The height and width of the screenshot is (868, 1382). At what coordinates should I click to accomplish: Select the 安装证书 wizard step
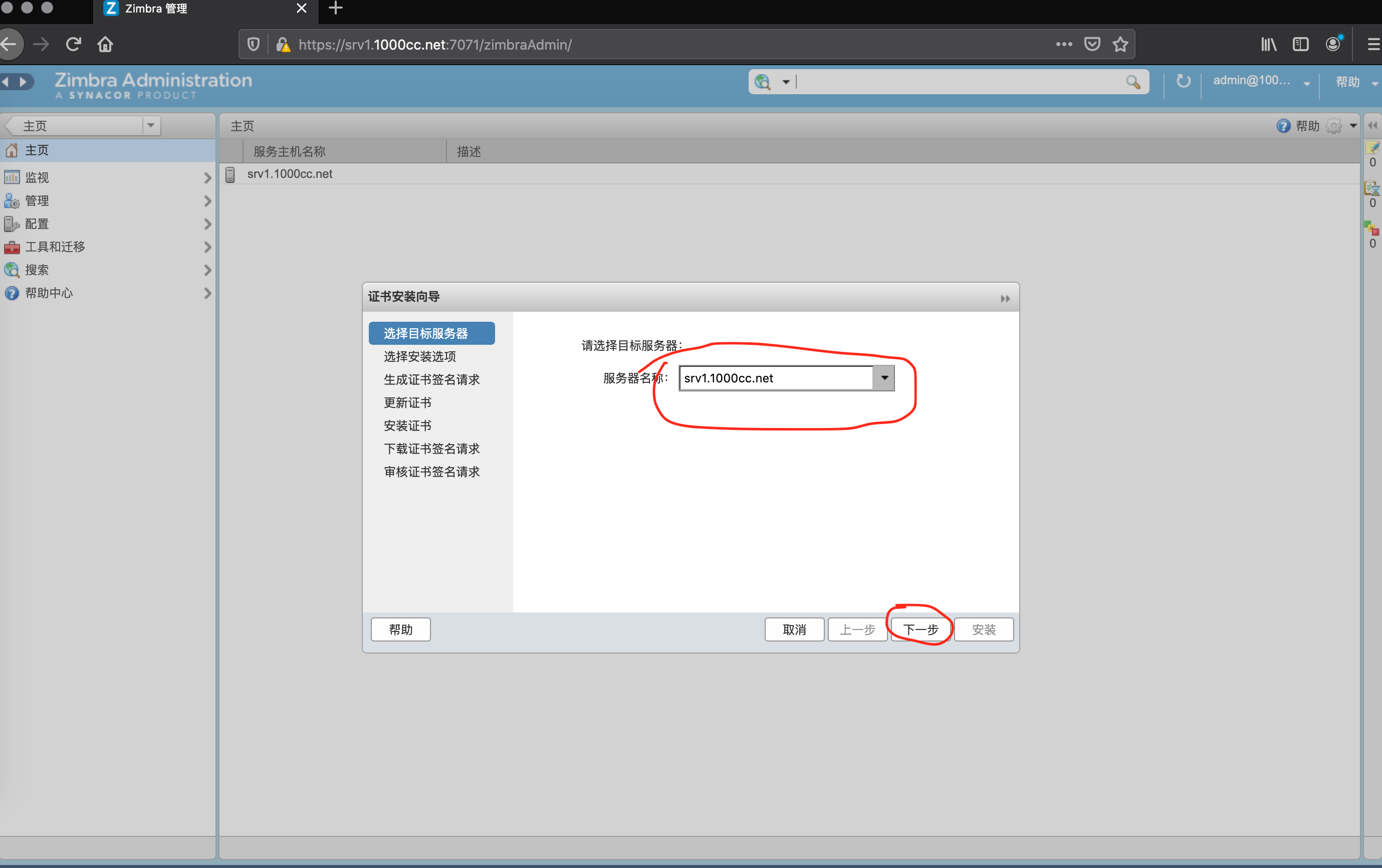pyautogui.click(x=407, y=425)
